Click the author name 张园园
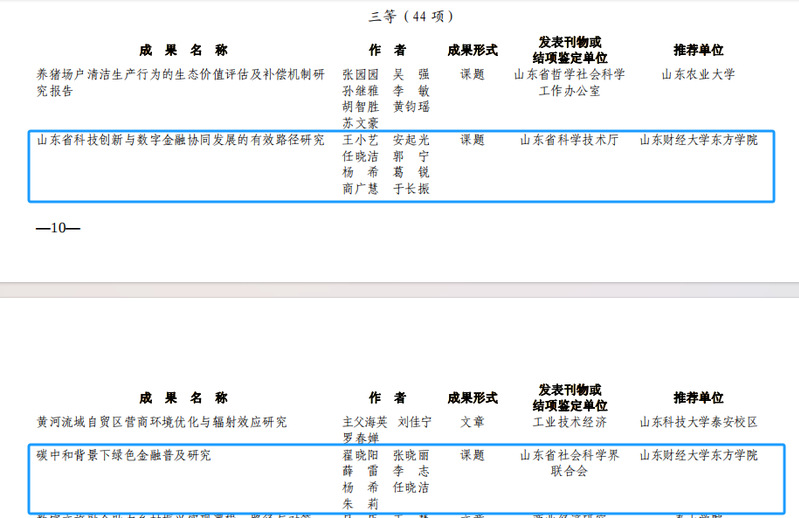The height and width of the screenshot is (518, 799). point(361,75)
